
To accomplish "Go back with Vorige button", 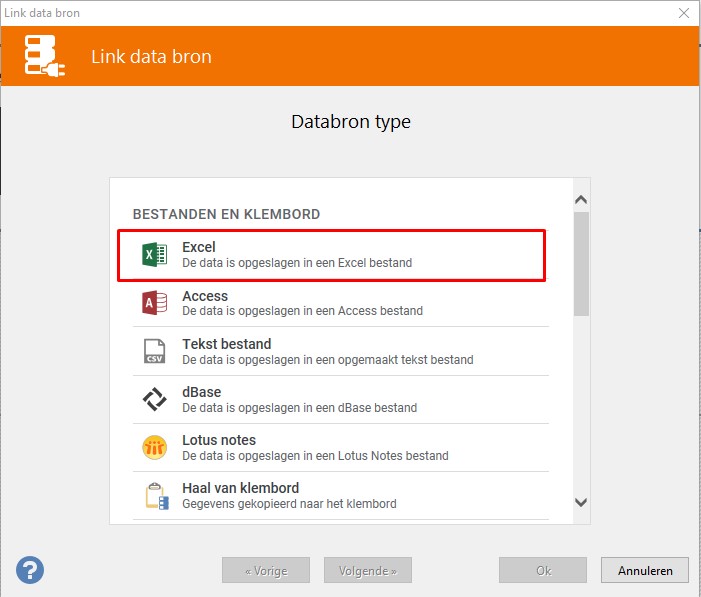I will click(265, 571).
